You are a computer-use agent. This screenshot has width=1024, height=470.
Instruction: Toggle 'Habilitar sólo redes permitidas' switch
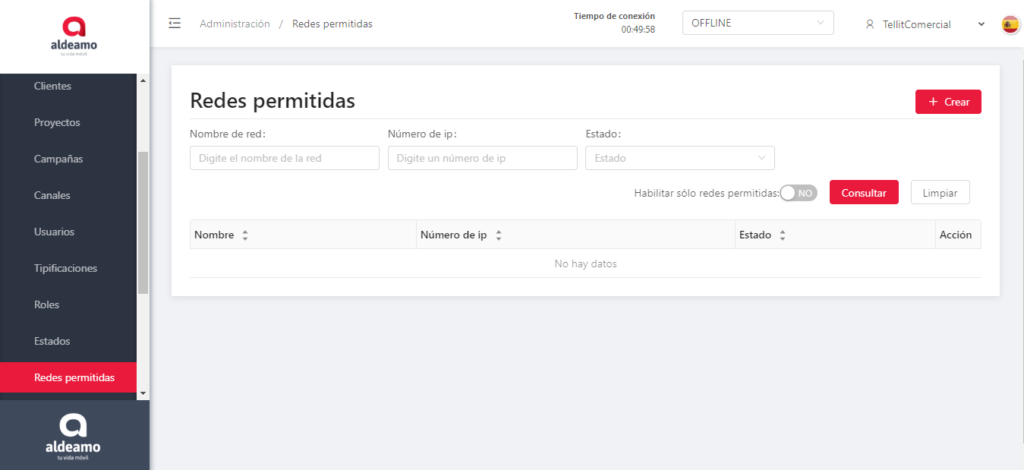(x=798, y=193)
